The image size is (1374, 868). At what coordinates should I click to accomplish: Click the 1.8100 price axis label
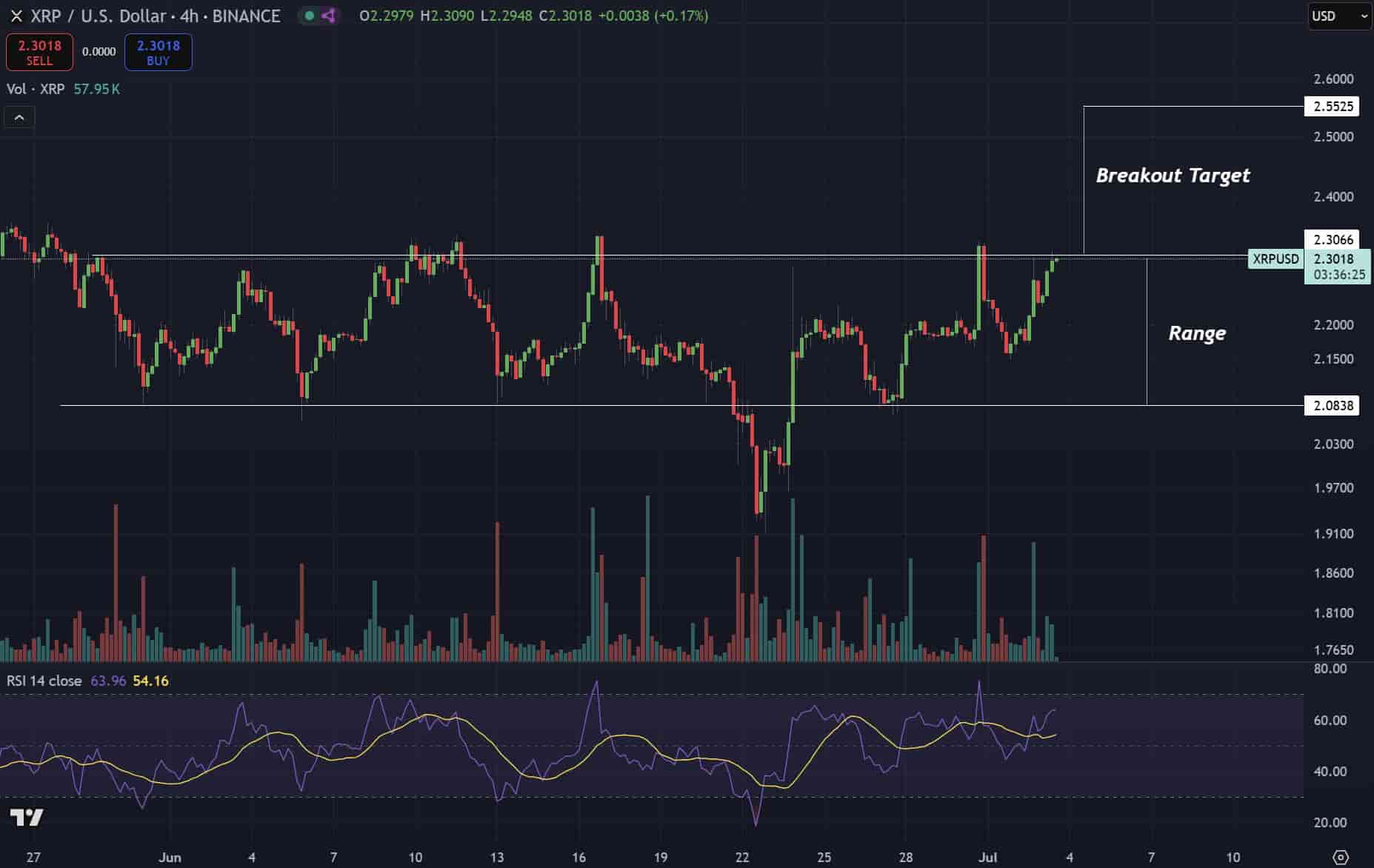point(1333,613)
